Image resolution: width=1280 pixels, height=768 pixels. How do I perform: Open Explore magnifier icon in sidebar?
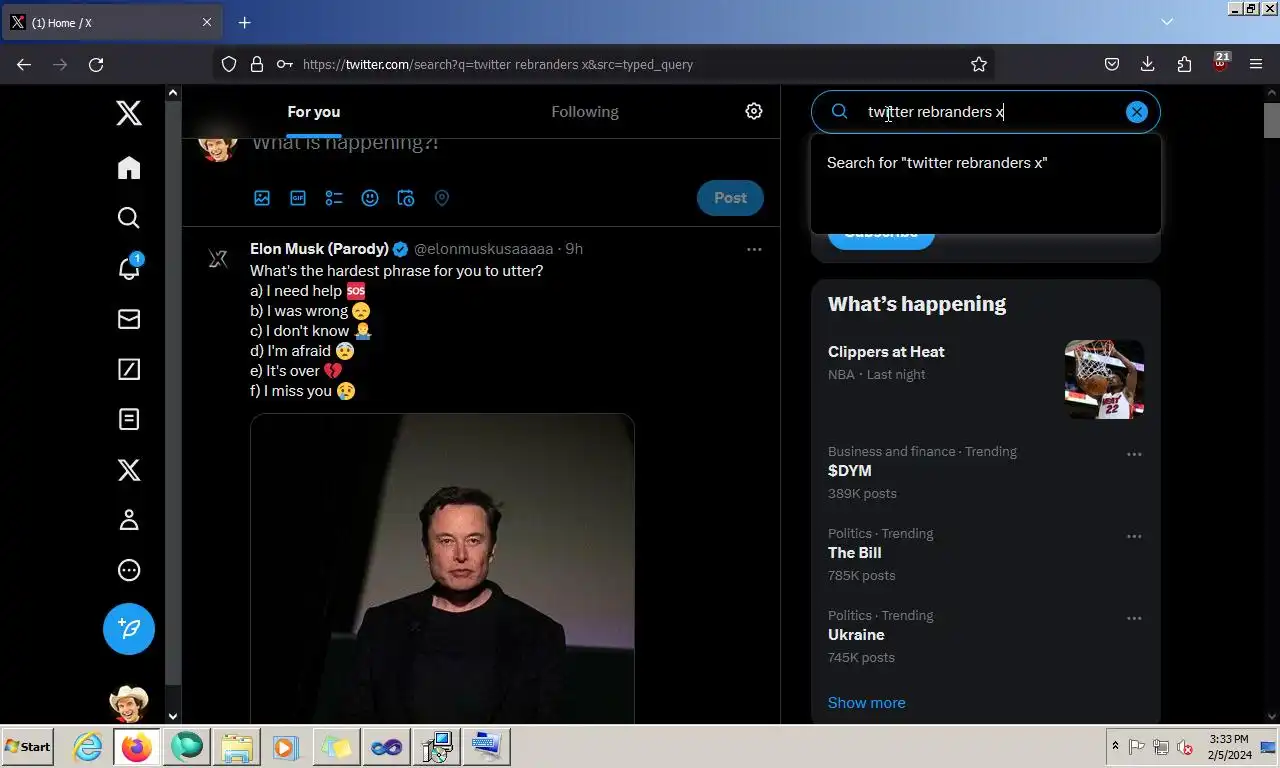[129, 218]
